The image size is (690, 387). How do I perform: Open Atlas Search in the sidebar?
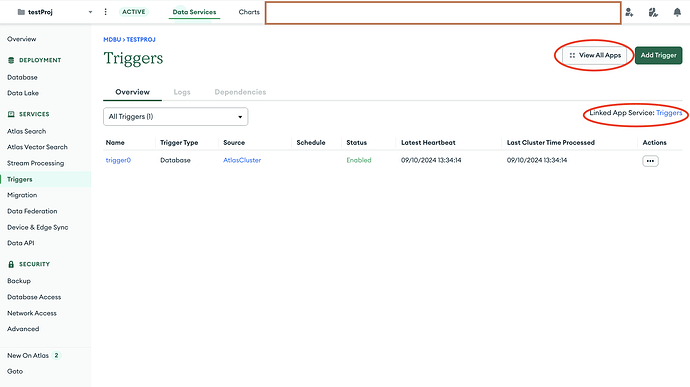tap(26, 131)
